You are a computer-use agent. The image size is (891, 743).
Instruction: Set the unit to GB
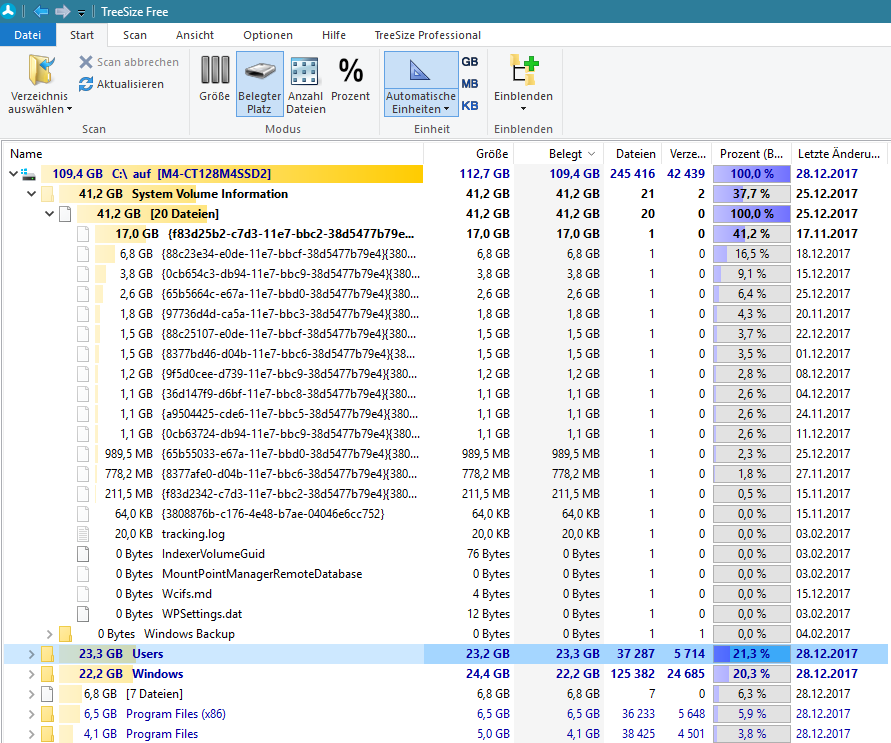tap(470, 61)
